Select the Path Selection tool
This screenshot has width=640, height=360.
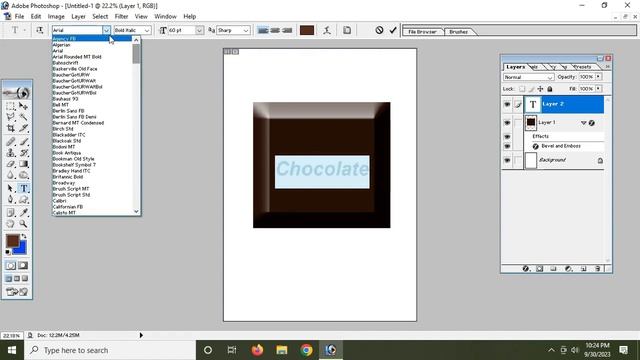(x=11, y=188)
